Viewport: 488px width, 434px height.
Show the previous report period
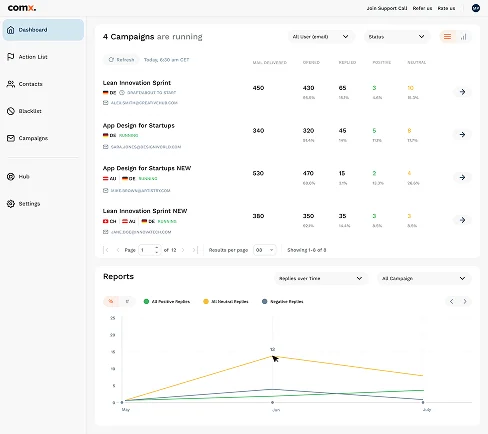[452, 301]
